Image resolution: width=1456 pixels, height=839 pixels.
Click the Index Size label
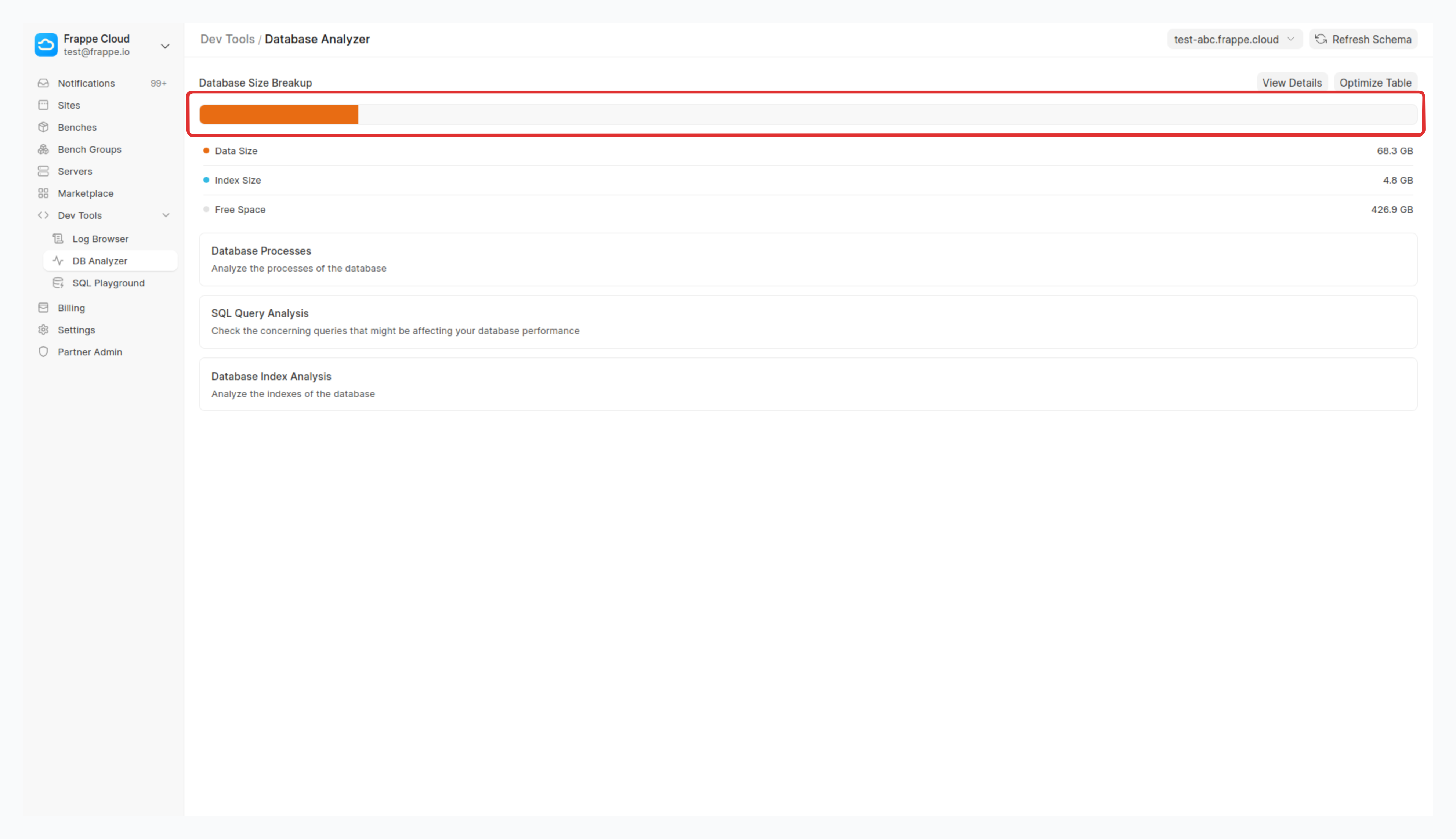(x=238, y=180)
